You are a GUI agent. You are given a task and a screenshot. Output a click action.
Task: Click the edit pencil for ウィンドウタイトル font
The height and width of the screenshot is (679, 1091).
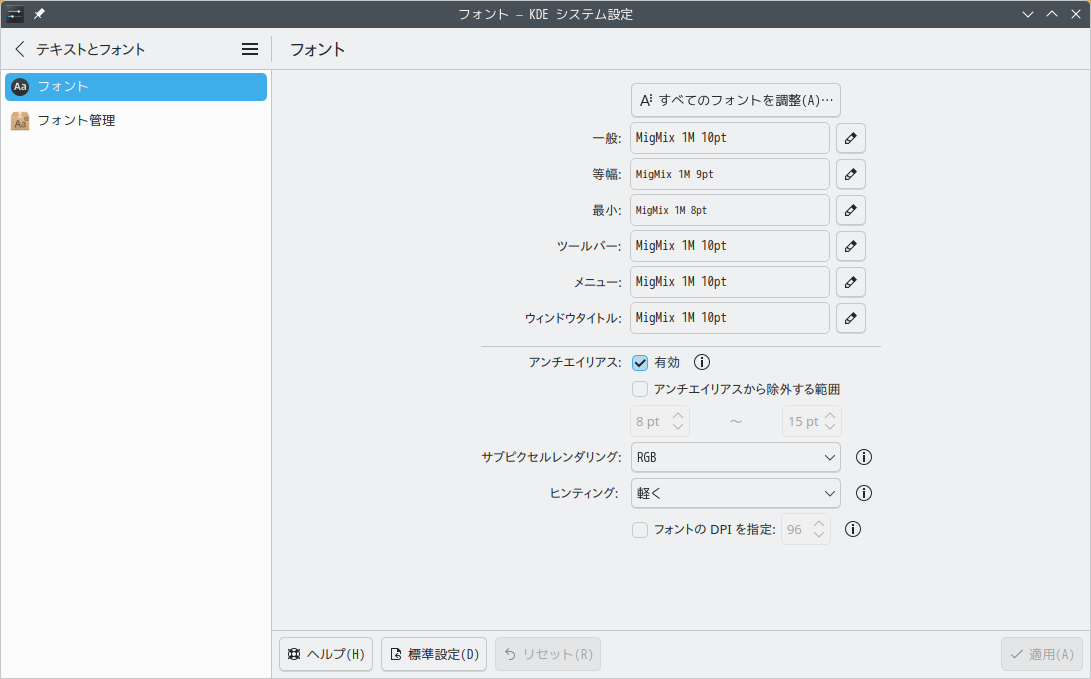tap(850, 318)
